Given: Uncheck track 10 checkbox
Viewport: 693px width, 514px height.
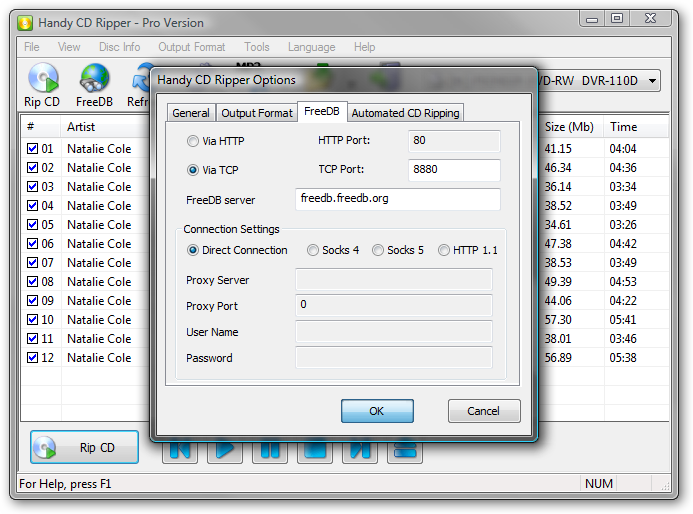Looking at the screenshot, I should click(x=32, y=320).
